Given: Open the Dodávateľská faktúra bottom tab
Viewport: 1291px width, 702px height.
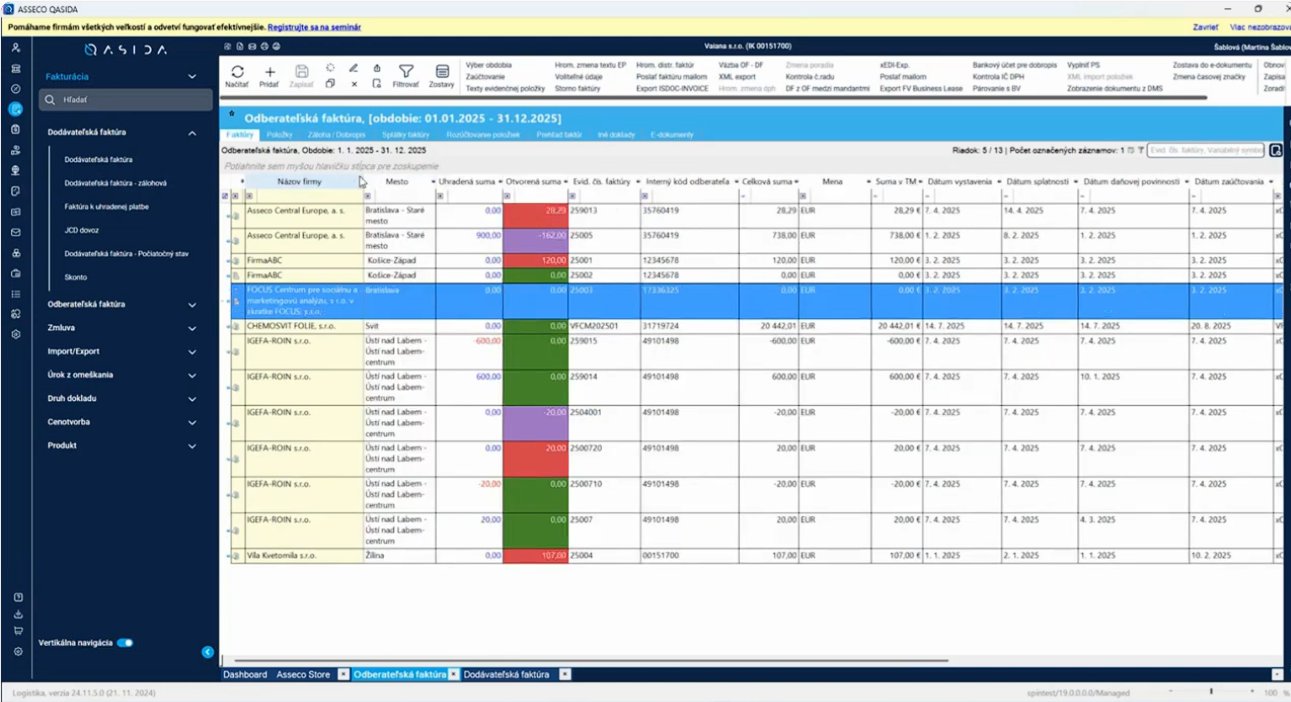Looking at the screenshot, I should (507, 675).
